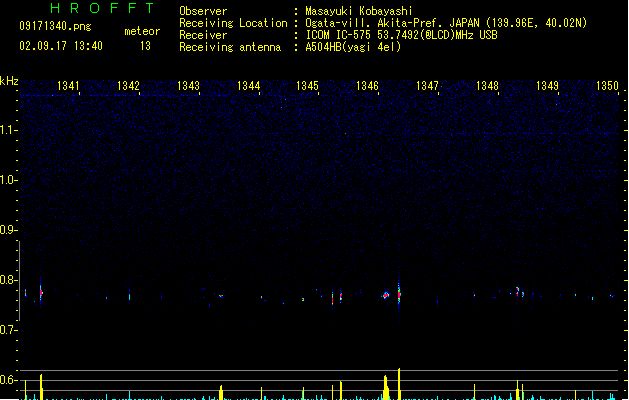The width and height of the screenshot is (629, 400).
Task: Click the meteor count value 13
Action: pos(145,46)
